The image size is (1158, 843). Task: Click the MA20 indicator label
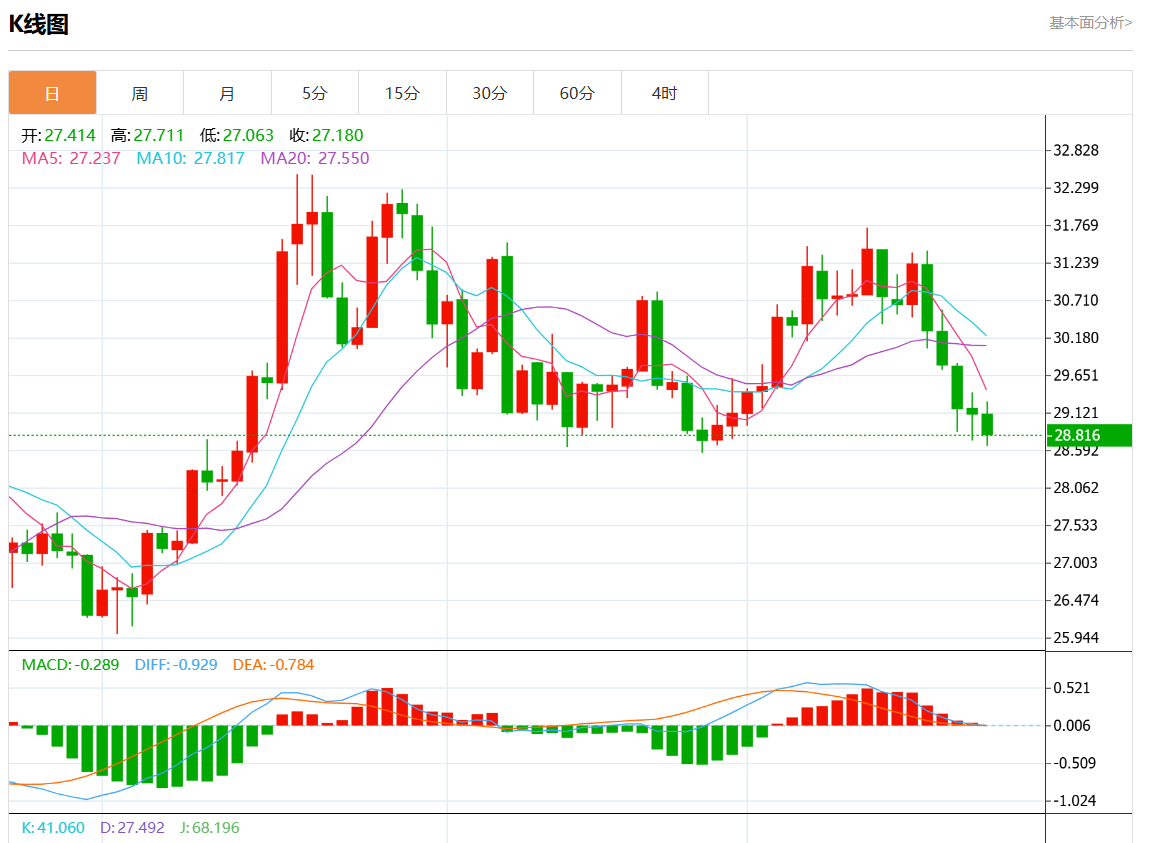pyautogui.click(x=314, y=158)
